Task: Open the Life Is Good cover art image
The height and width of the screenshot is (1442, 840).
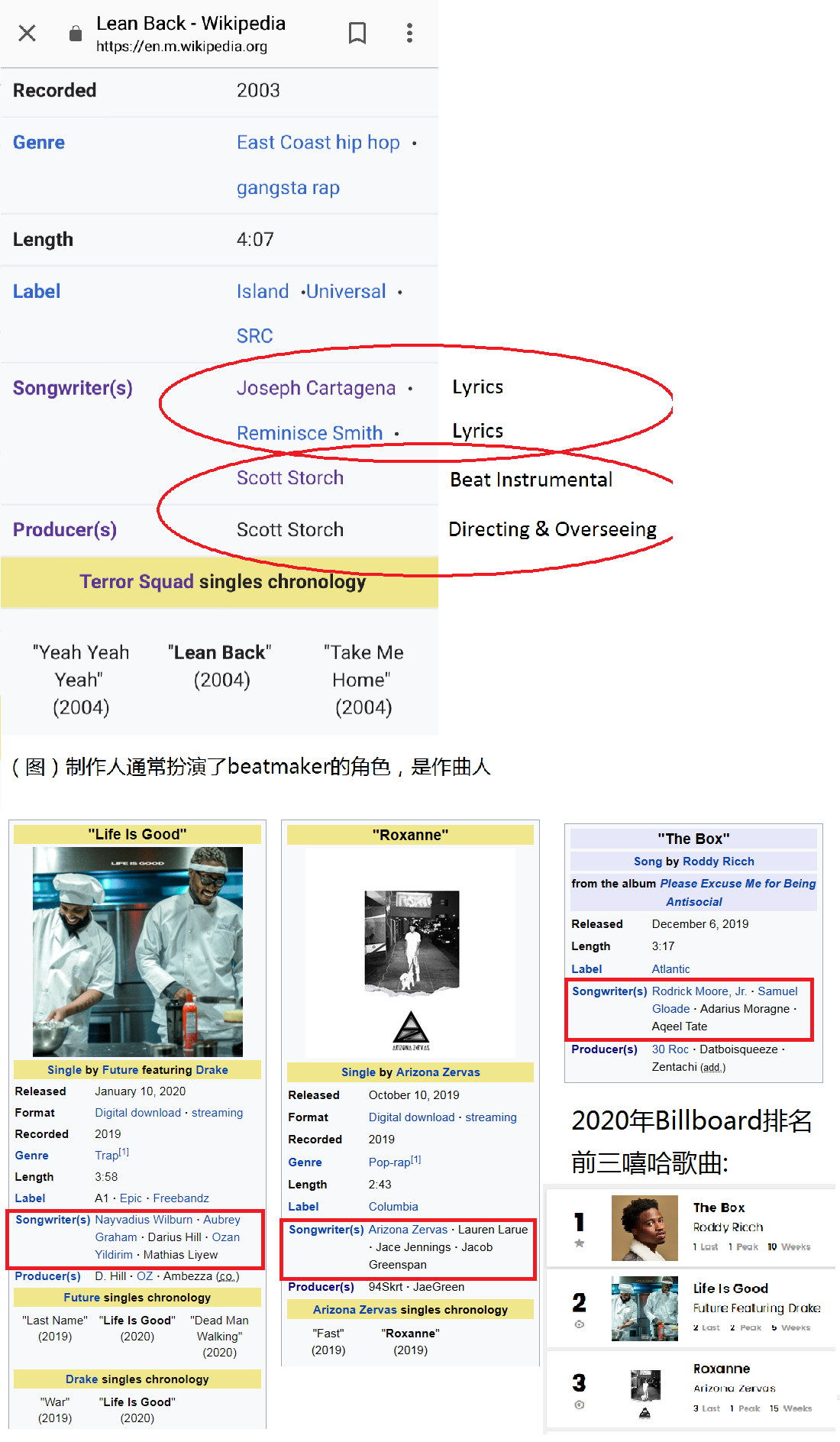Action: click(x=137, y=952)
